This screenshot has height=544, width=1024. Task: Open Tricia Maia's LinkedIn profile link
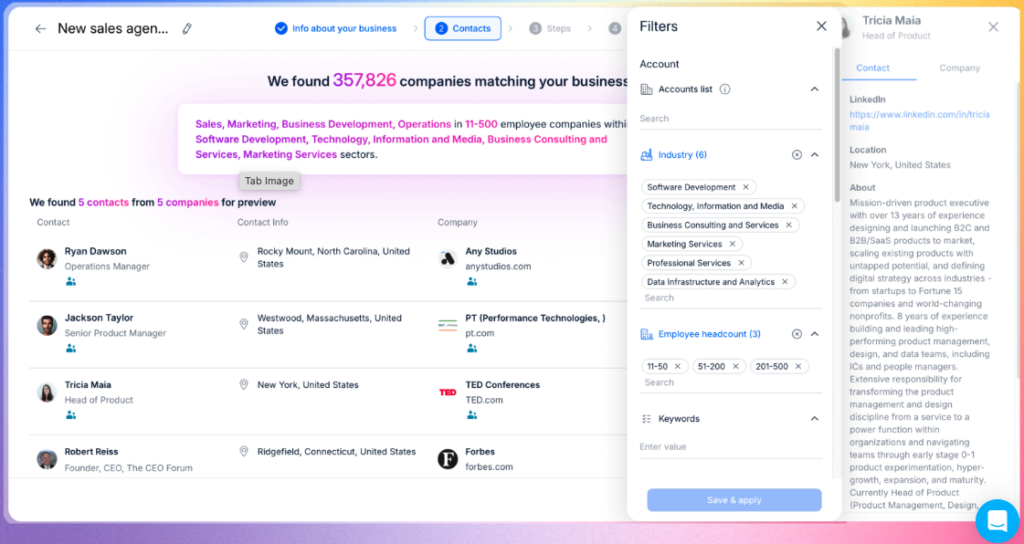click(x=919, y=121)
